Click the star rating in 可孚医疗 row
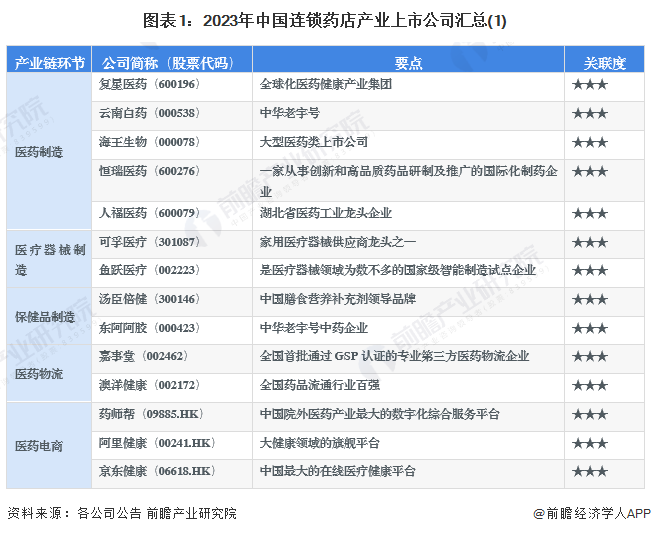Image resolution: width=651 pixels, height=534 pixels. click(x=590, y=243)
